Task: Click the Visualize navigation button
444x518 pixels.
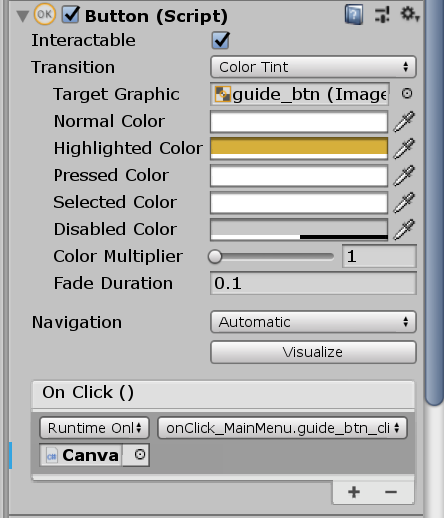Action: tap(313, 352)
